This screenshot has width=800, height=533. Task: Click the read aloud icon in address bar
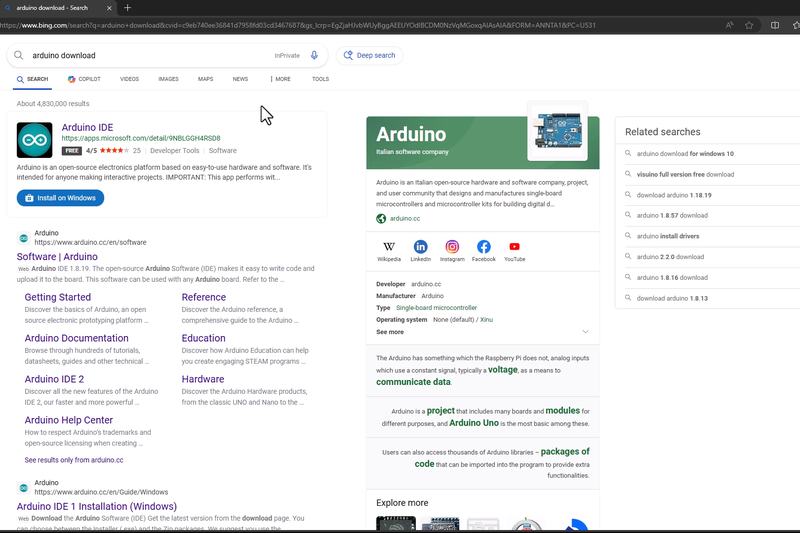click(730, 26)
